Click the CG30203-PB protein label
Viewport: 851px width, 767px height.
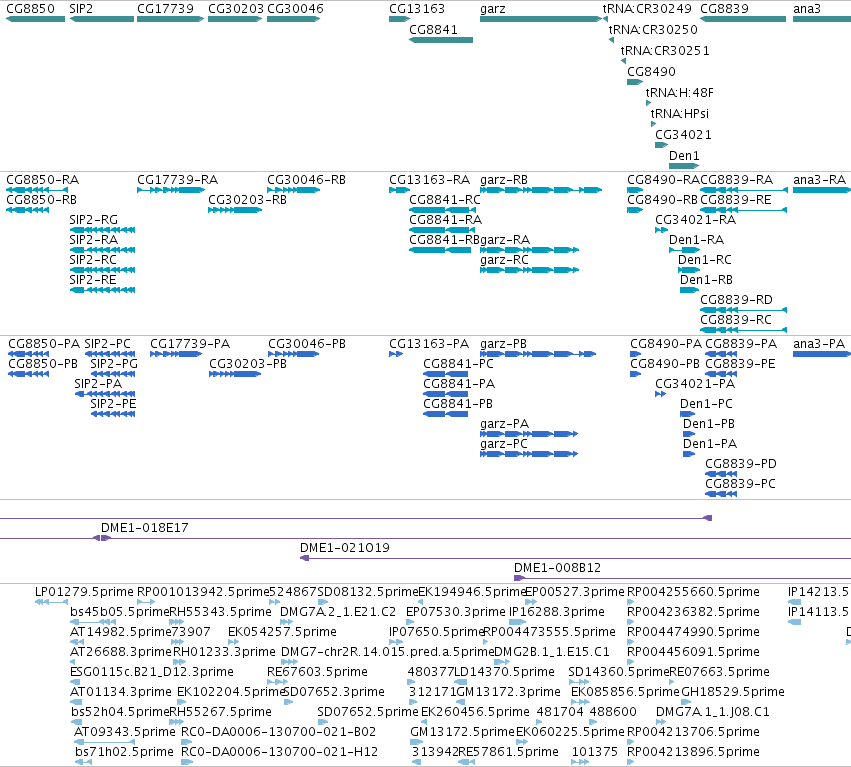[248, 364]
